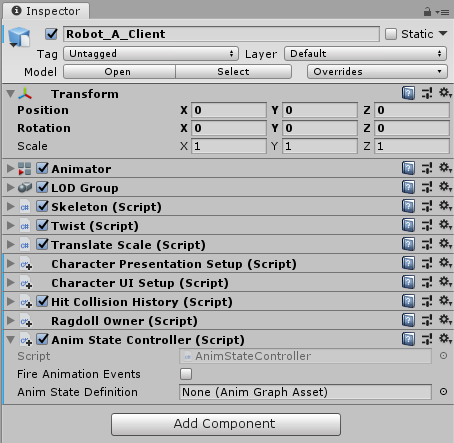Open gear menu for Twist script
454x443 pixels.
(445, 225)
